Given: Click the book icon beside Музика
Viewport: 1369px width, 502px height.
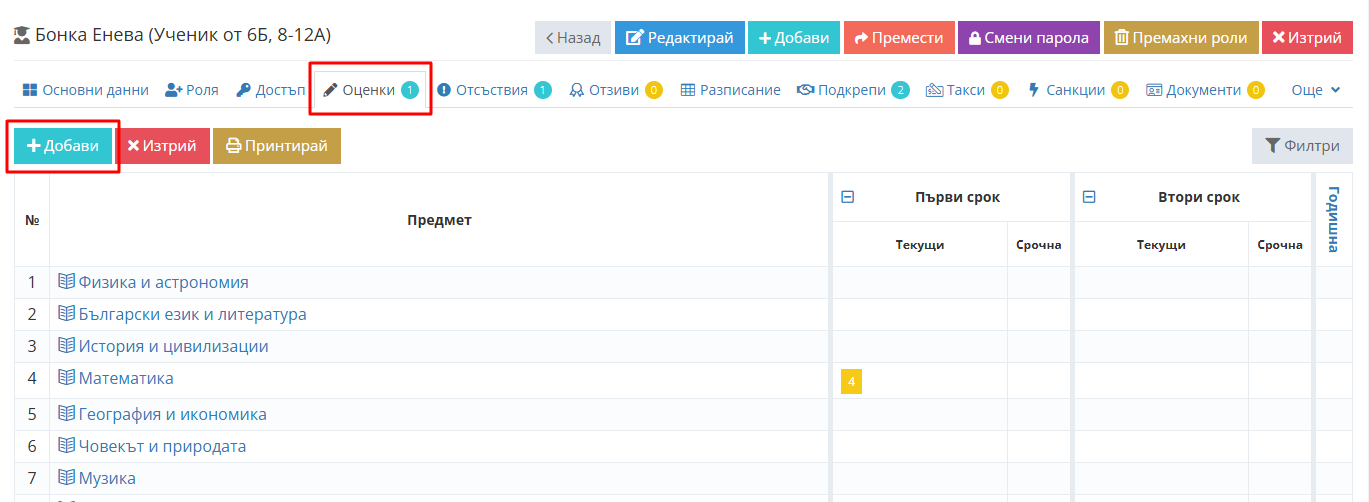Looking at the screenshot, I should tap(67, 478).
